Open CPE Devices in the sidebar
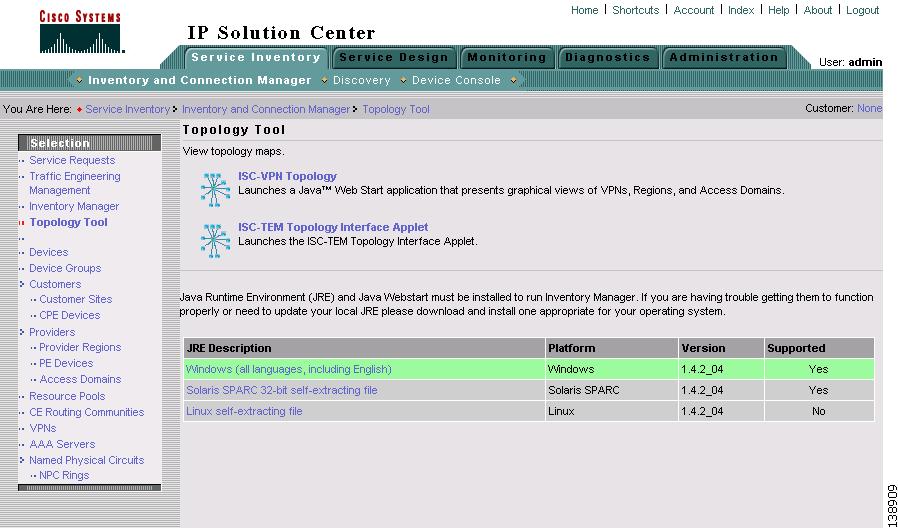This screenshot has height=528, width=898. tap(70, 315)
